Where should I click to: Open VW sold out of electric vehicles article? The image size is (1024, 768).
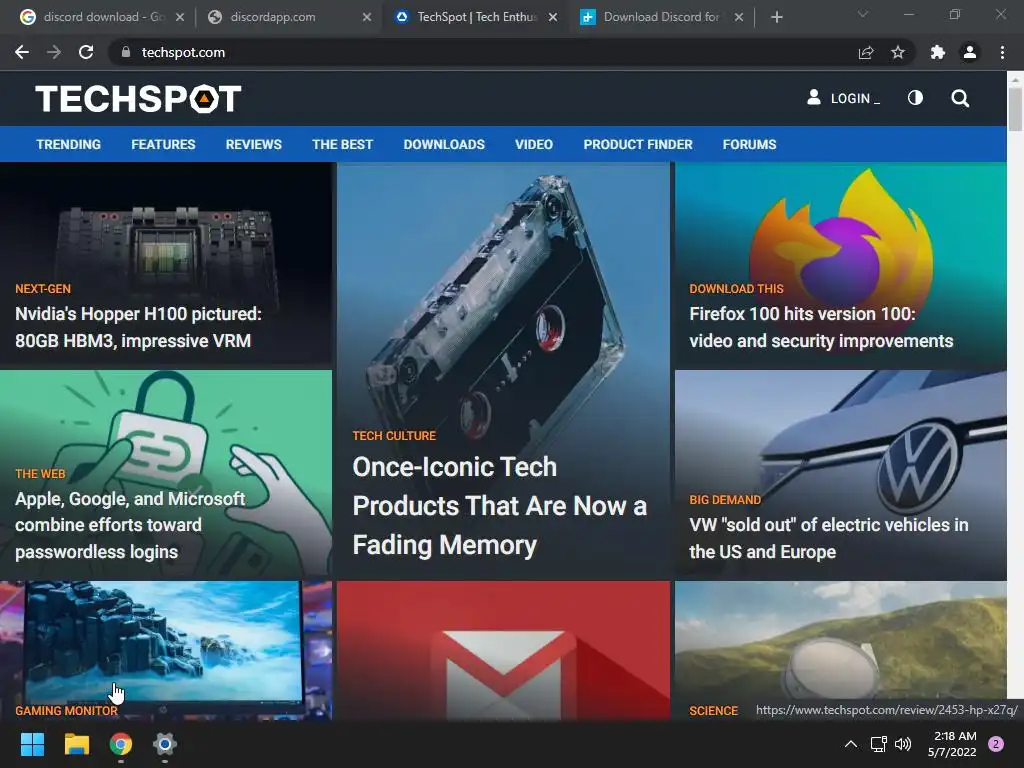829,538
